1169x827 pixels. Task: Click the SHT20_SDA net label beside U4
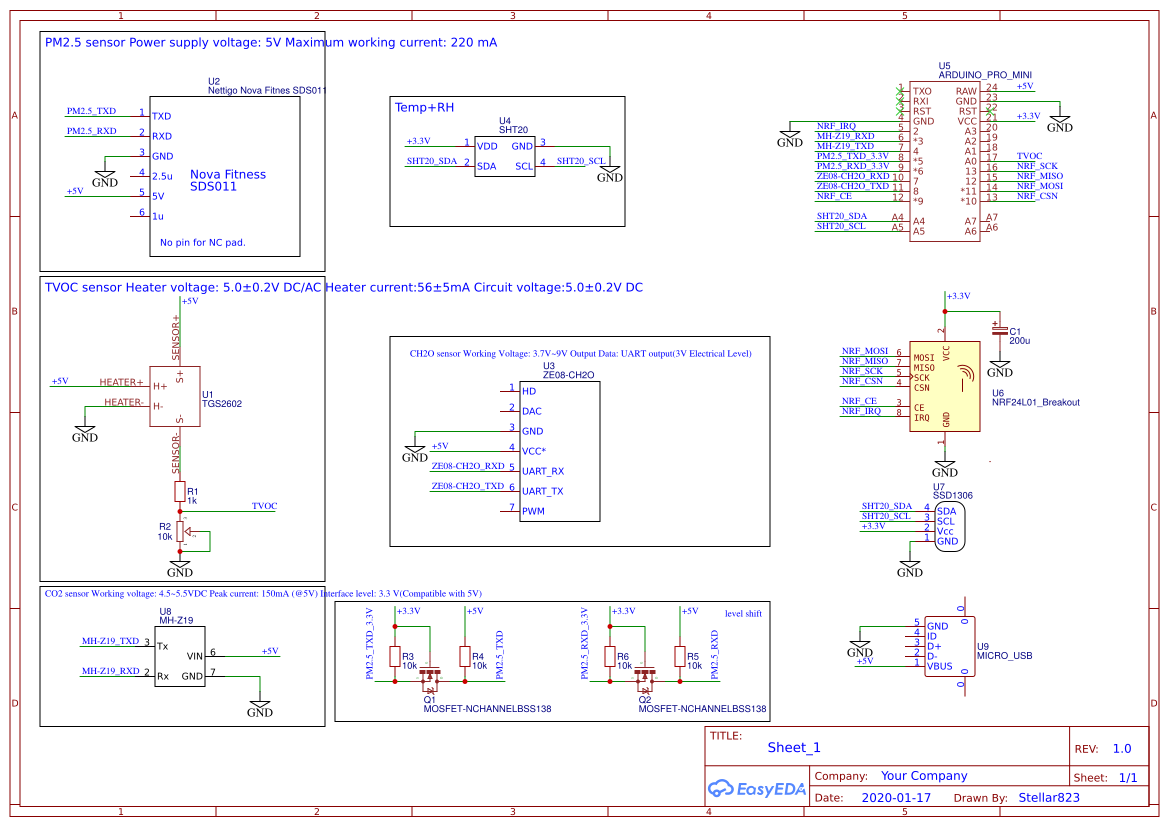pos(432,161)
